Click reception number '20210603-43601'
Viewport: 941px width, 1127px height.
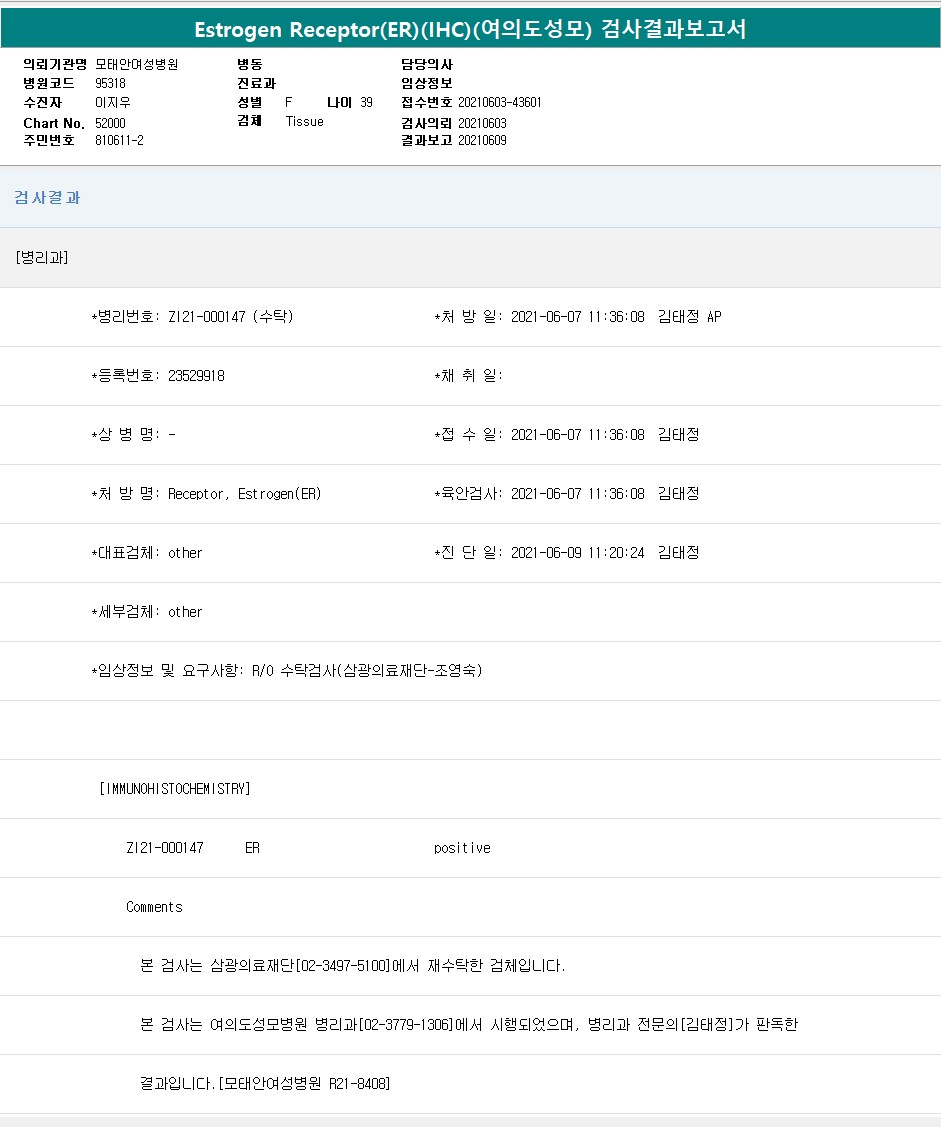pyautogui.click(x=500, y=103)
